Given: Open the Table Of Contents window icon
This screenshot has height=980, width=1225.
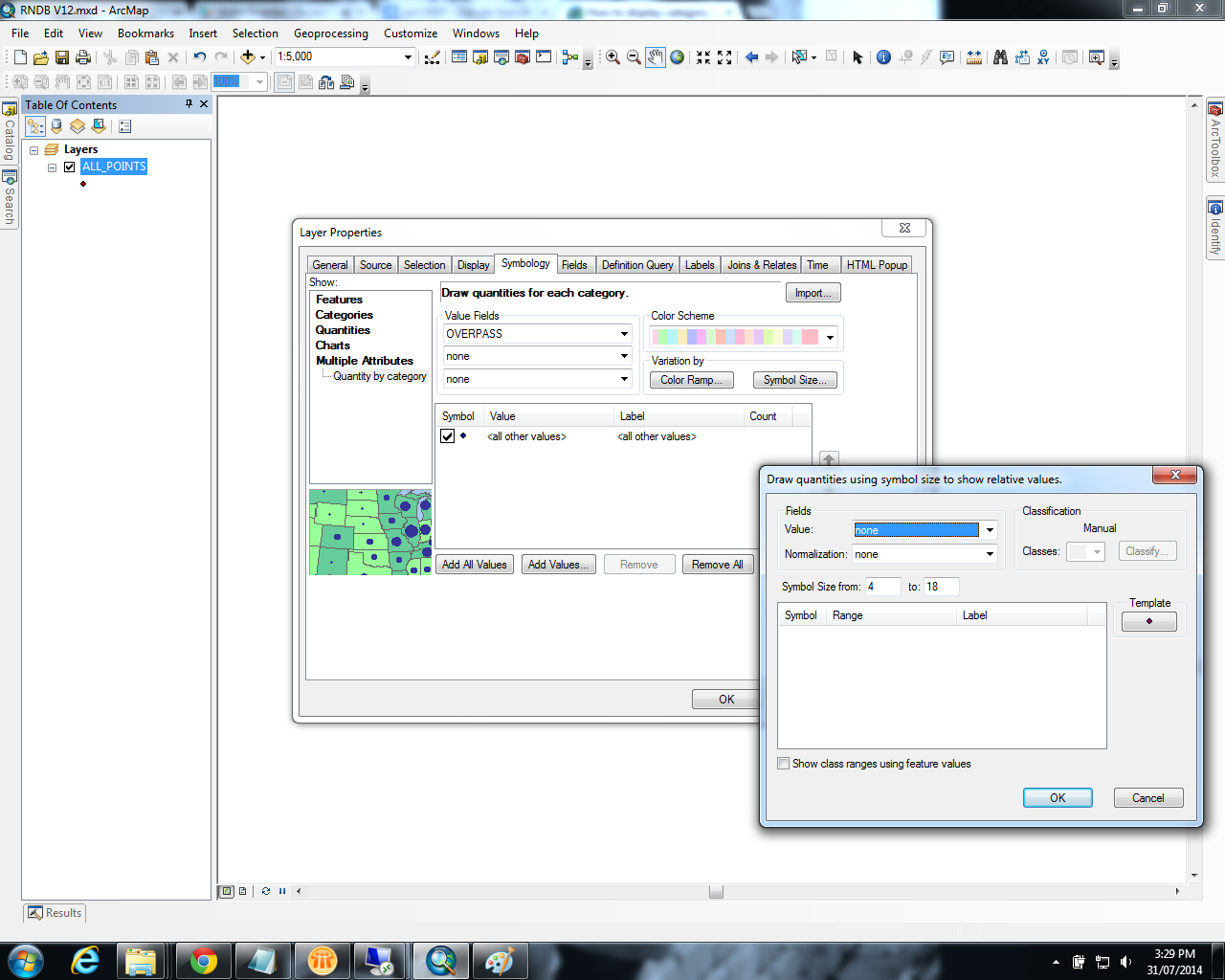Looking at the screenshot, I should click(459, 57).
